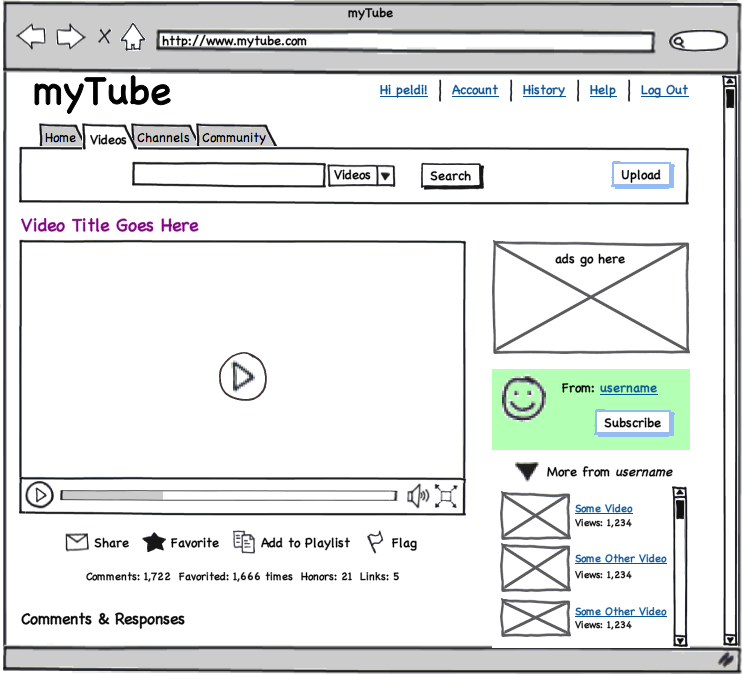Click the browser back arrow
The image size is (742, 674).
(x=31, y=36)
